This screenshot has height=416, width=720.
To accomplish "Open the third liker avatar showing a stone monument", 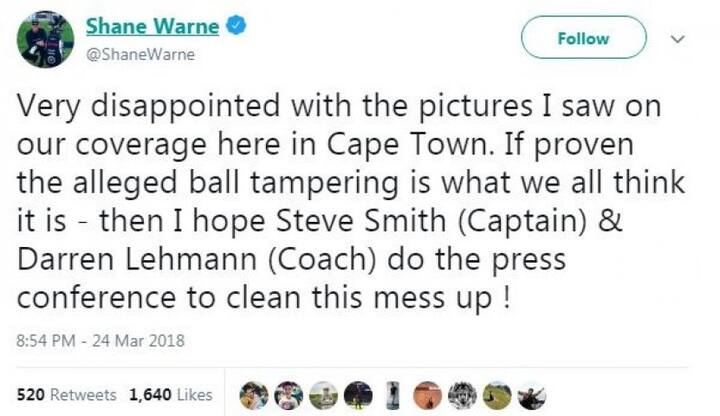I will (x=323, y=395).
